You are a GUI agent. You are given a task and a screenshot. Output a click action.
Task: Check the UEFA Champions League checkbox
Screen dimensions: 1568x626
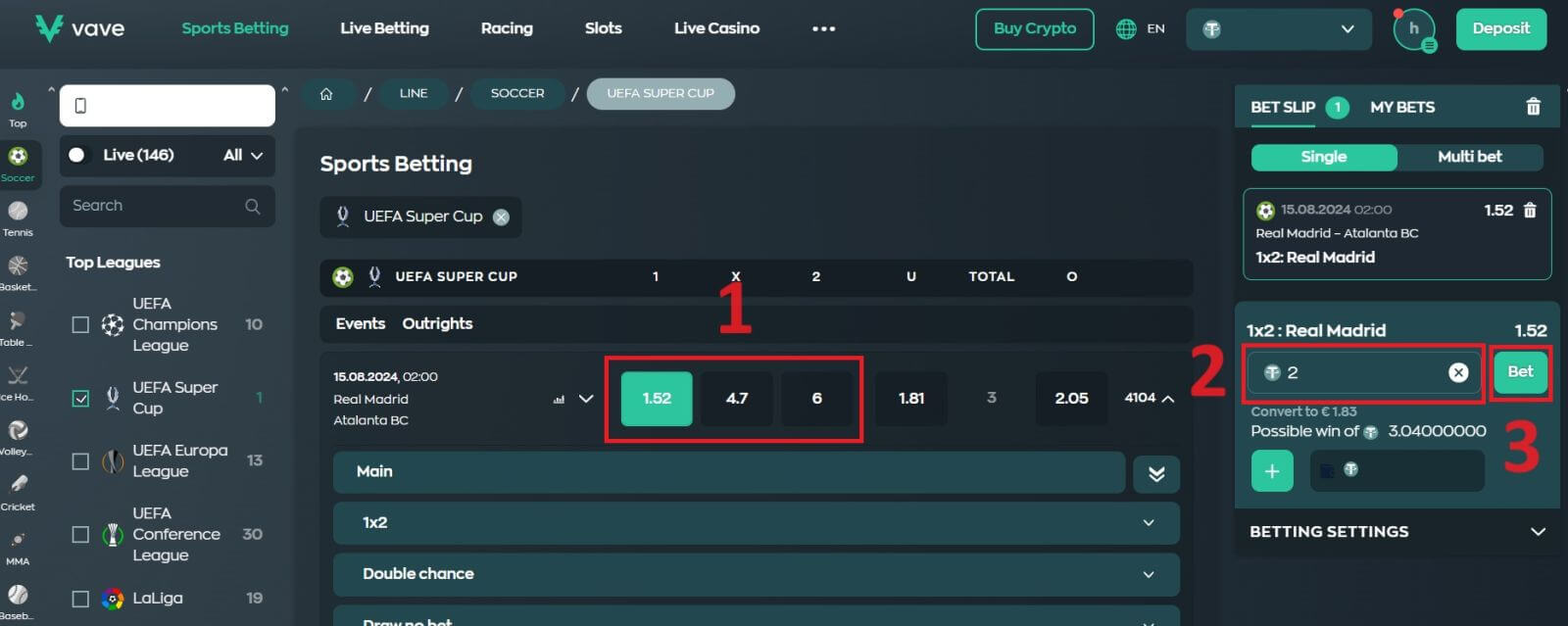(81, 324)
